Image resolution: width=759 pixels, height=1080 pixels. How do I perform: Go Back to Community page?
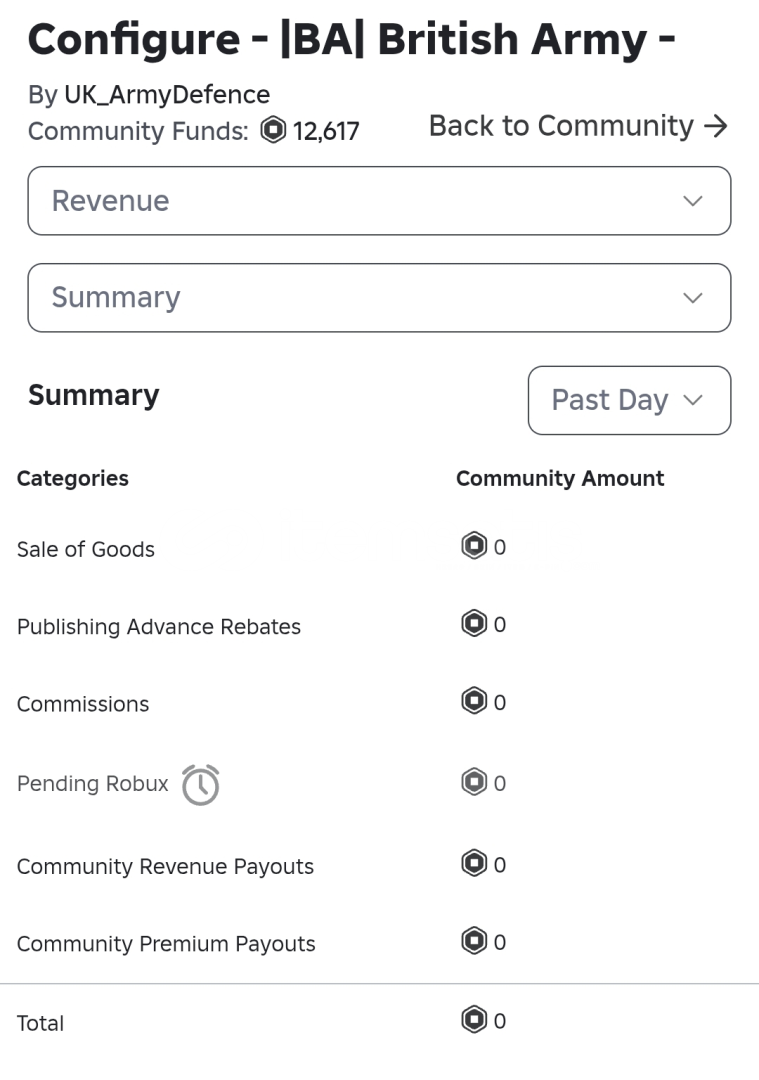[578, 126]
